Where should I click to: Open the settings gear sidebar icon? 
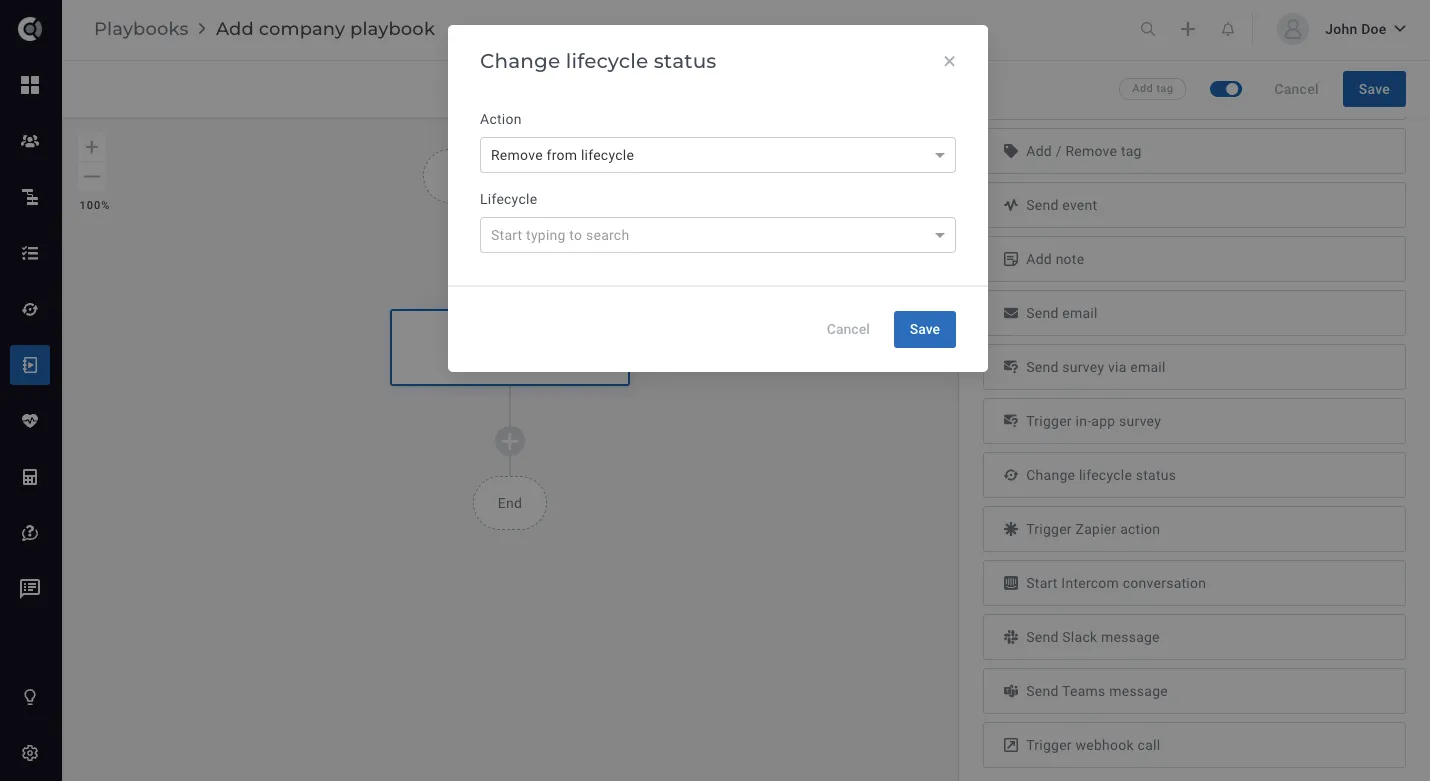[x=30, y=753]
